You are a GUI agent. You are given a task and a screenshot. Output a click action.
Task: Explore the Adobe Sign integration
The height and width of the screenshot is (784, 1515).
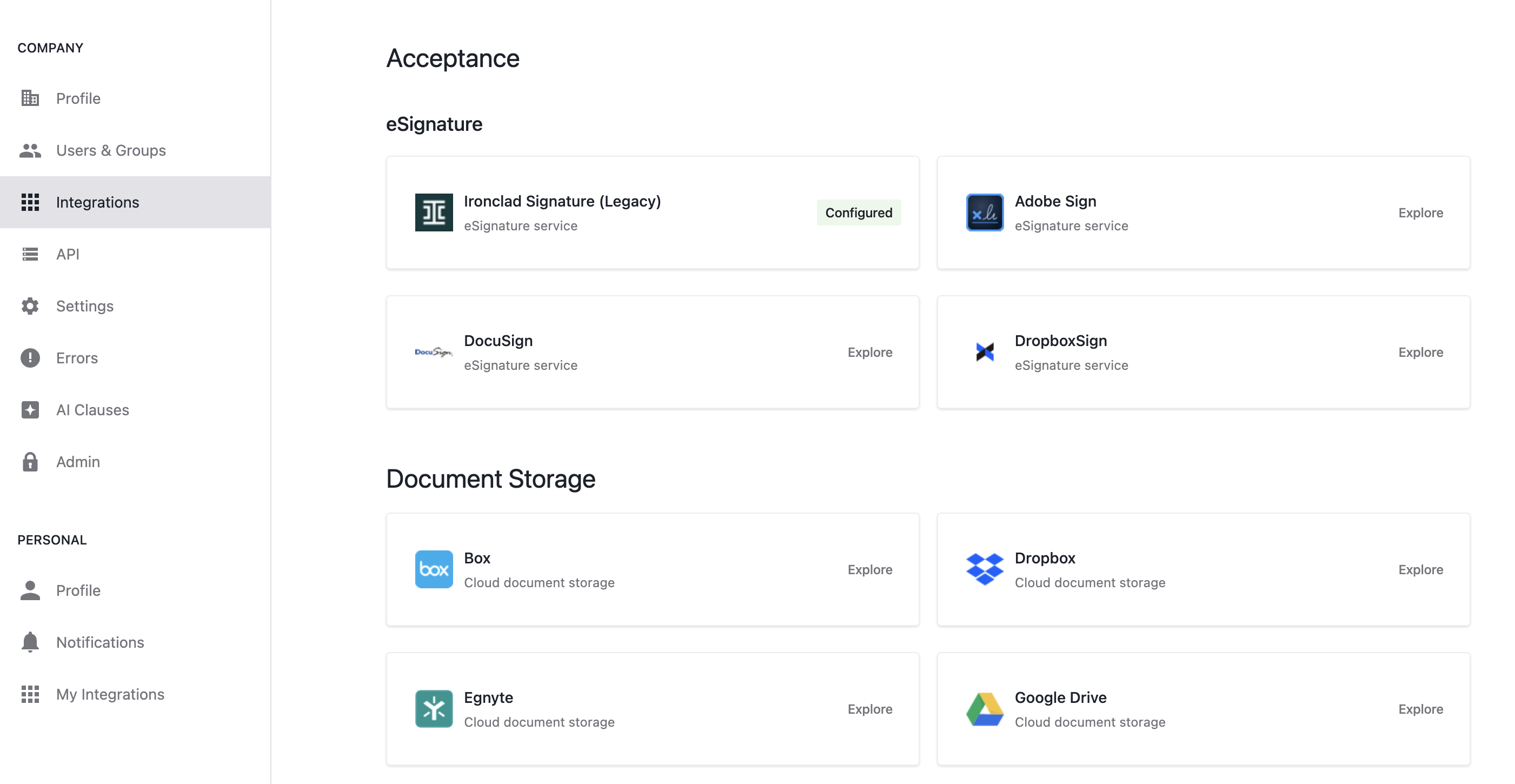click(1420, 212)
